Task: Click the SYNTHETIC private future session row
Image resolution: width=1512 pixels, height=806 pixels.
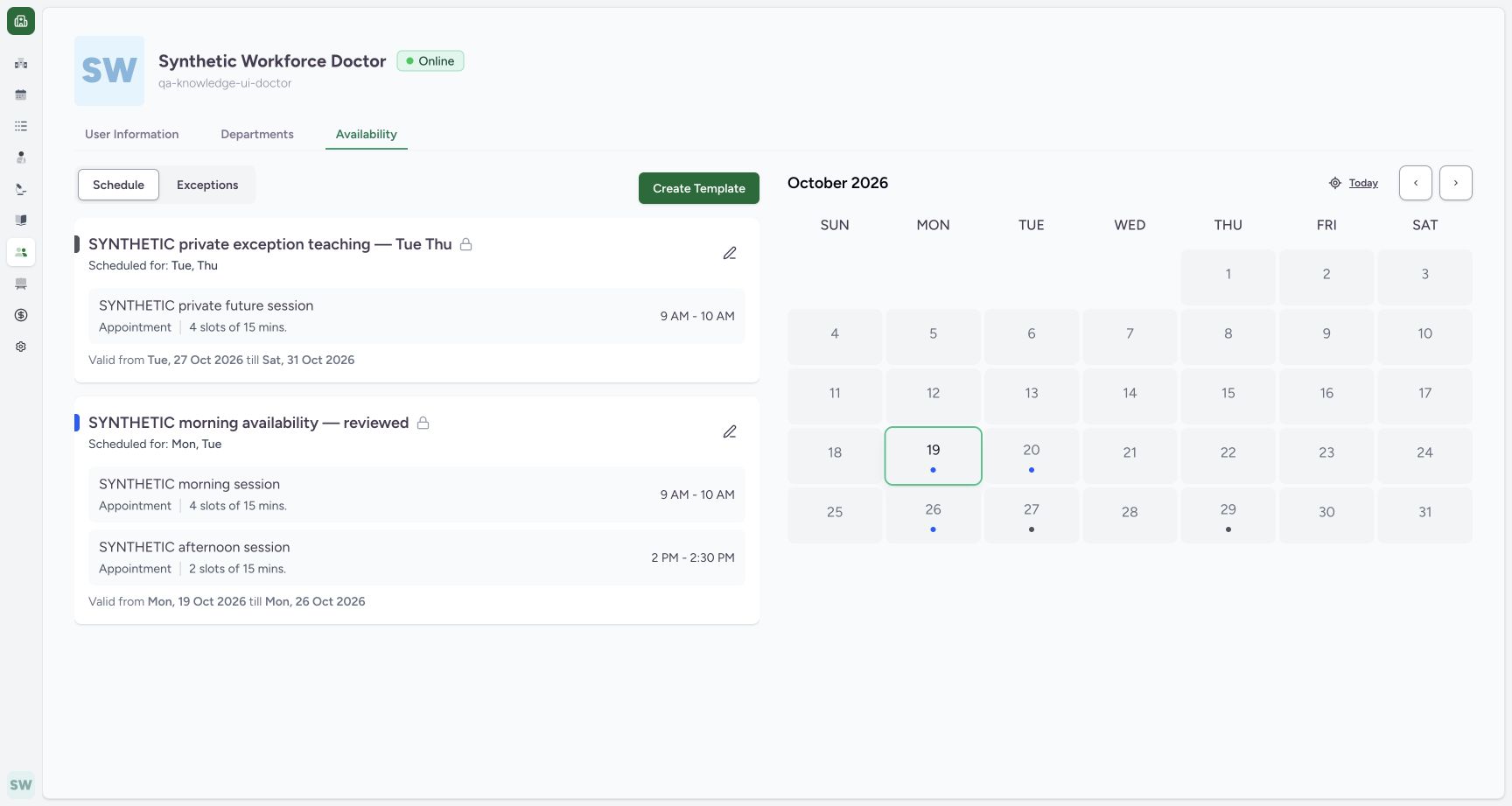Action: (416, 316)
